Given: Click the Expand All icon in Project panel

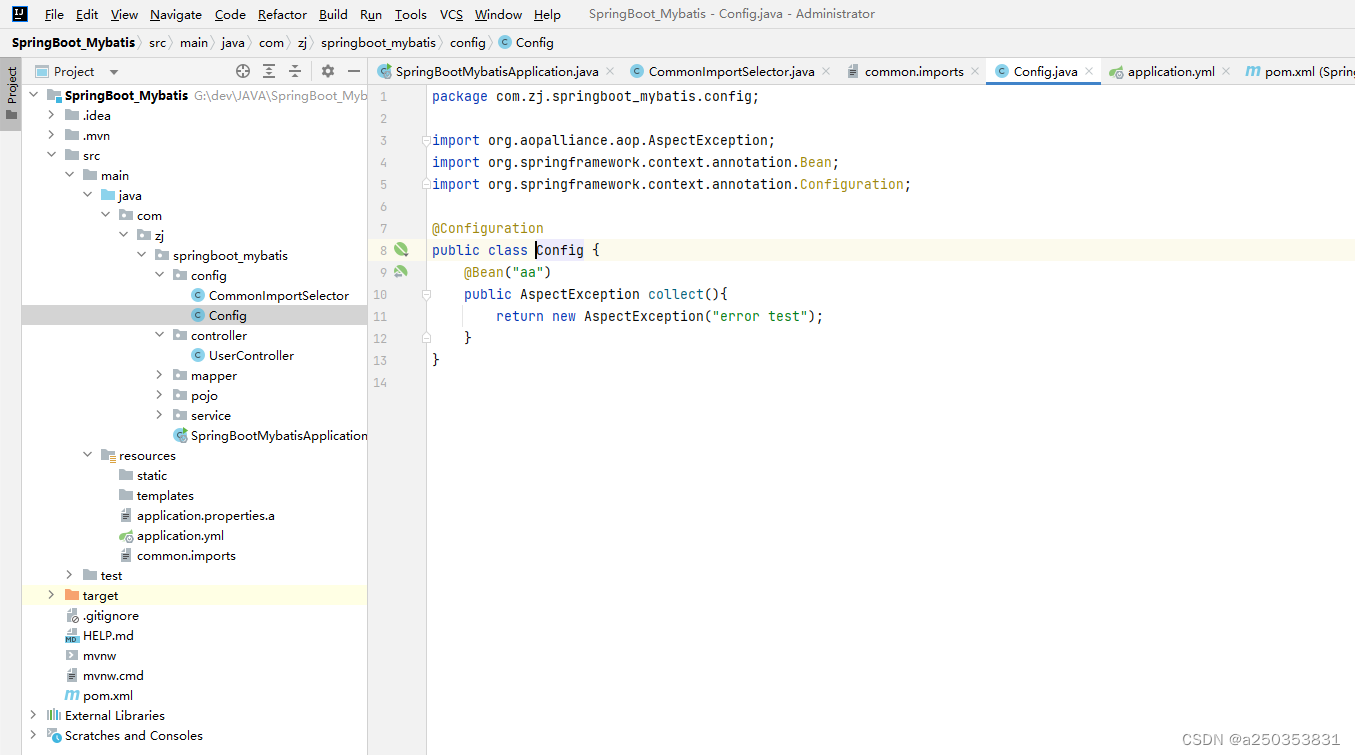Looking at the screenshot, I should pos(269,71).
